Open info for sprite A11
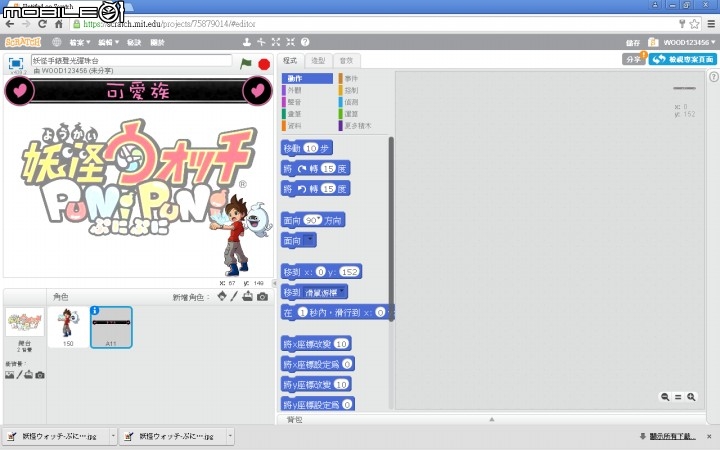 pos(95,311)
